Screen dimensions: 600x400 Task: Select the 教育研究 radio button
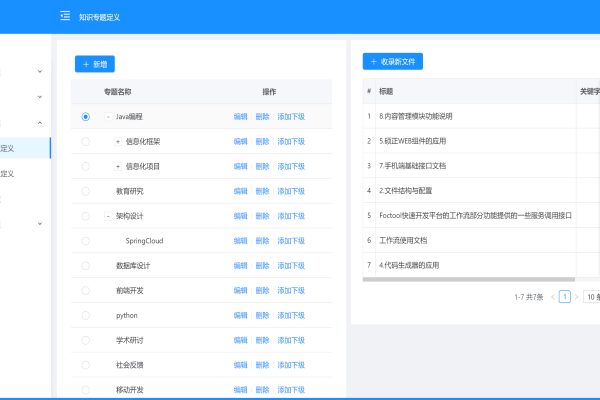pyautogui.click(x=86, y=191)
